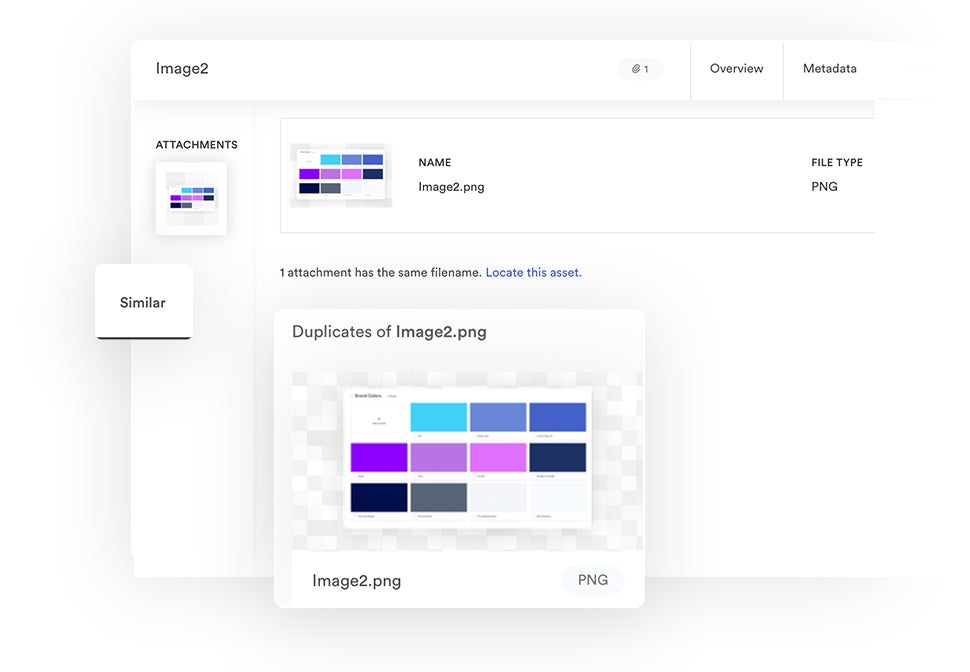Click the PNG value under FILE TYPE
Viewport: 970px width, 672px height.
[824, 187]
